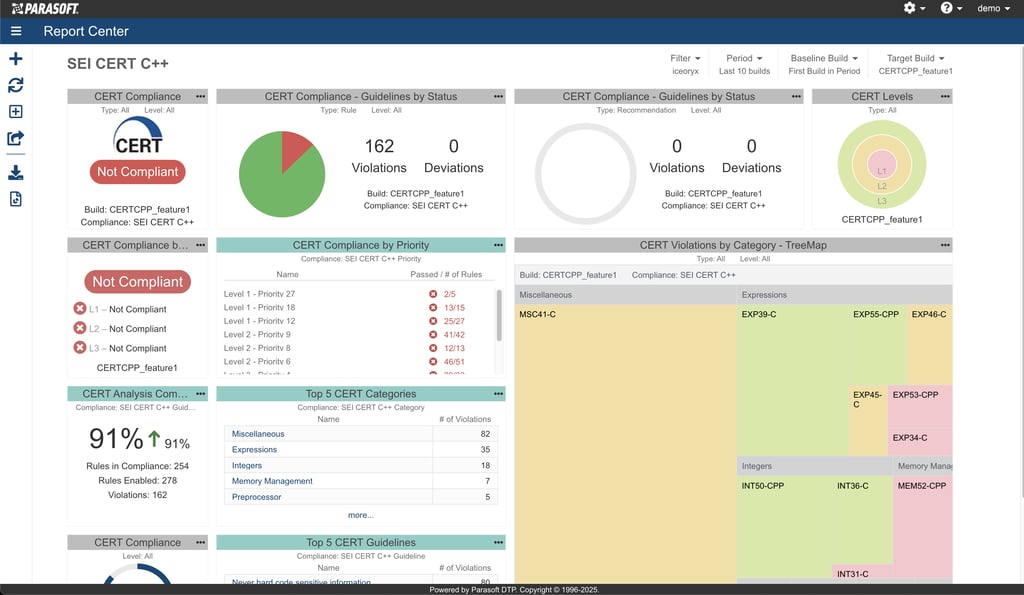
Task: Click the EXP53-CPP treemap block
Action: [920, 407]
